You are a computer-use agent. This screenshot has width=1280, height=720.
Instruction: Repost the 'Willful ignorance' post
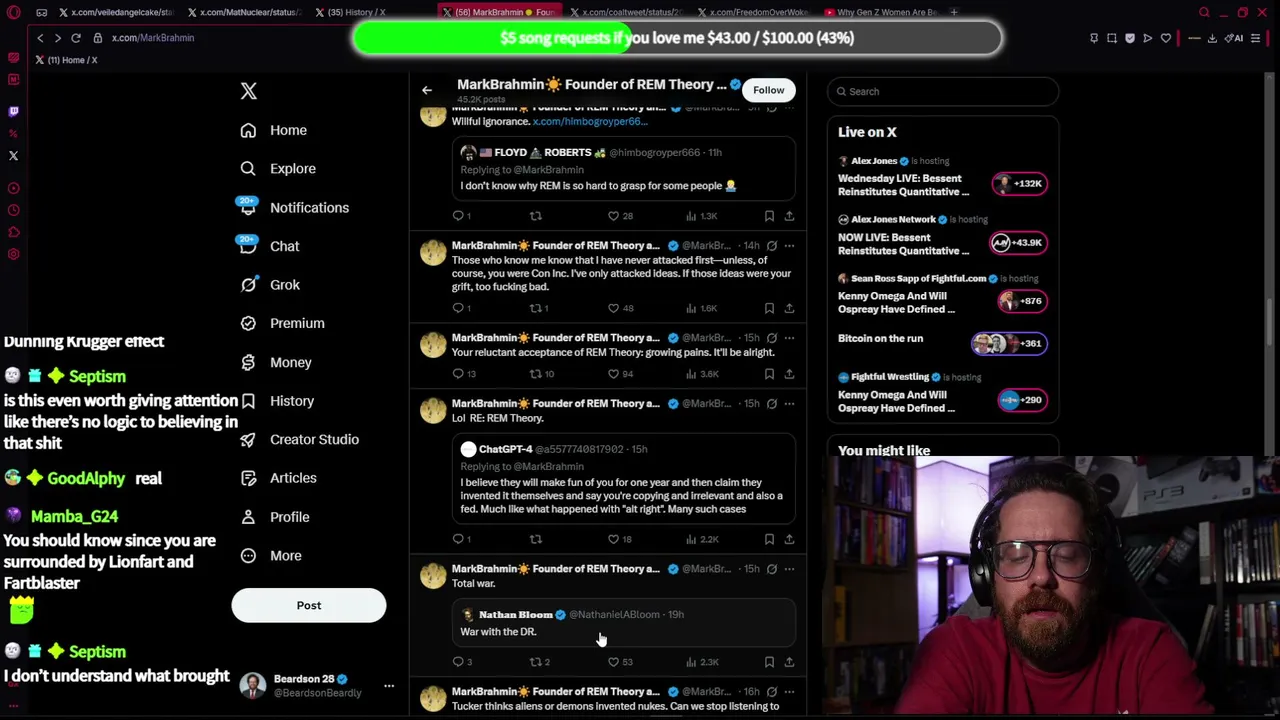click(x=536, y=216)
